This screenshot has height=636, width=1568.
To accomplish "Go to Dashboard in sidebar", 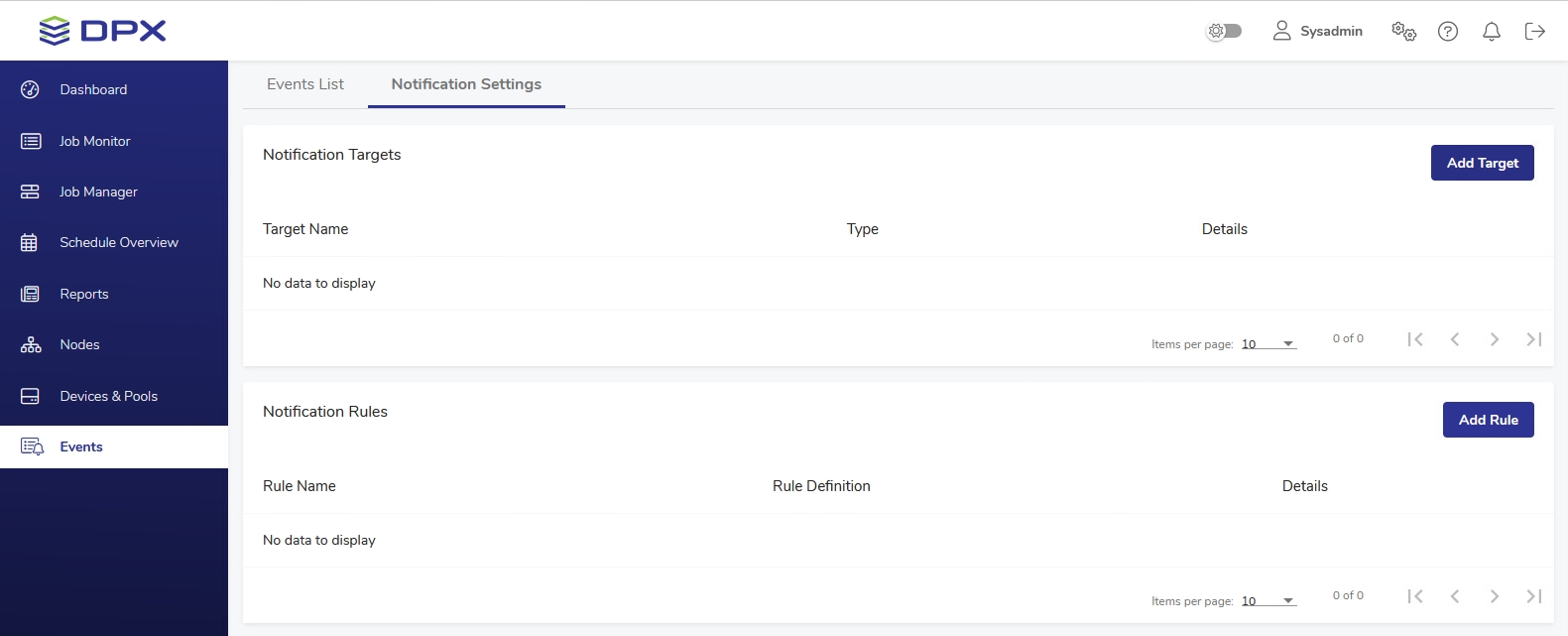I will [x=93, y=89].
